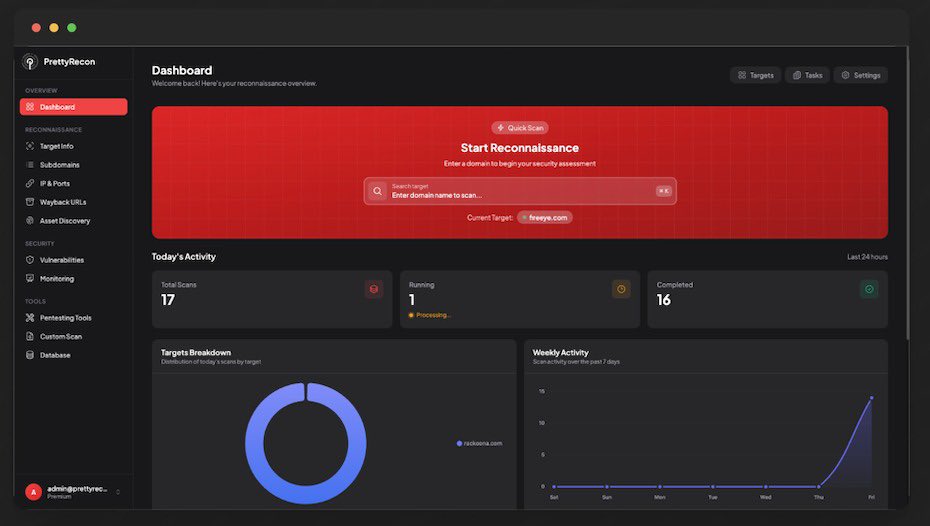This screenshot has width=930, height=526.
Task: Click the Quick Scan badge
Action: coord(520,127)
